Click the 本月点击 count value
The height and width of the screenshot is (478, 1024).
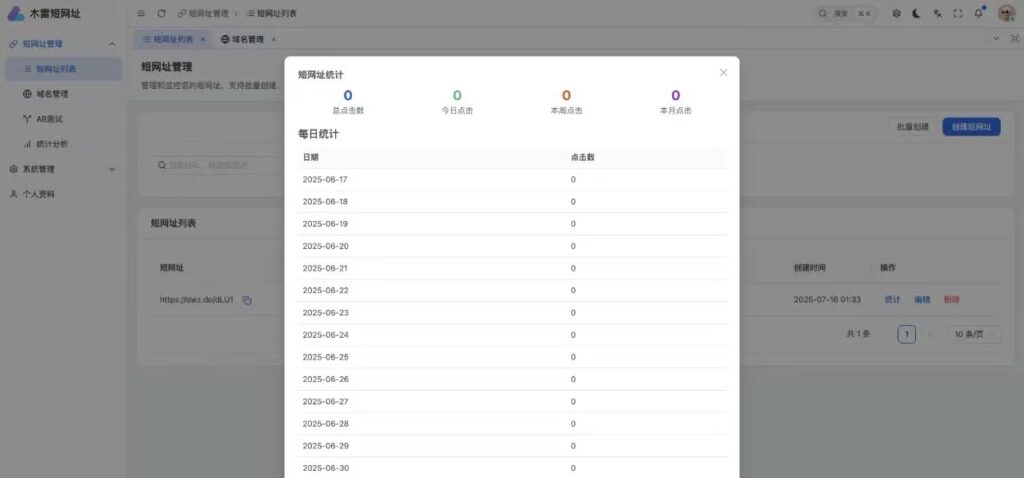(675, 96)
